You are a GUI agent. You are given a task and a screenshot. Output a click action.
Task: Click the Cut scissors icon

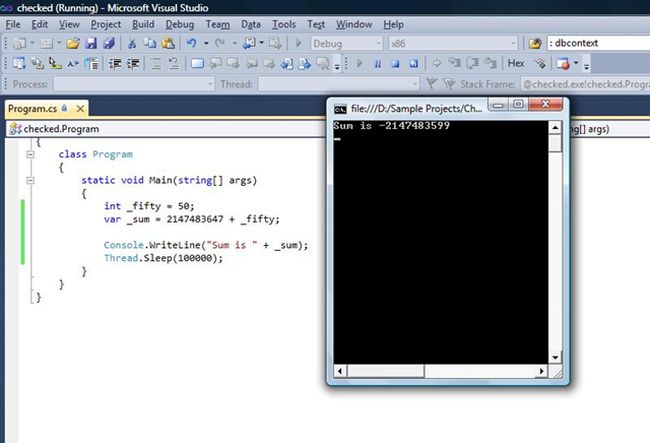point(132,43)
